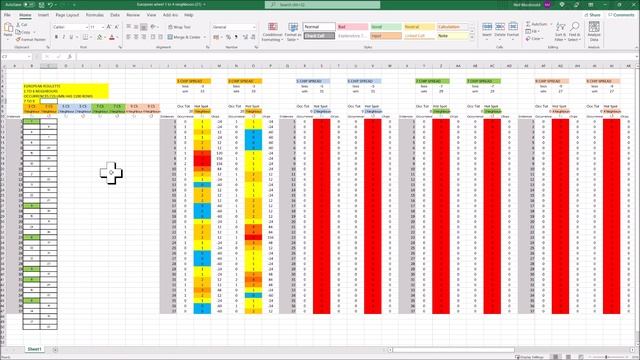The image size is (640, 360).
Task: Open the Font Color dropdown arrow
Action: [x=117, y=37]
